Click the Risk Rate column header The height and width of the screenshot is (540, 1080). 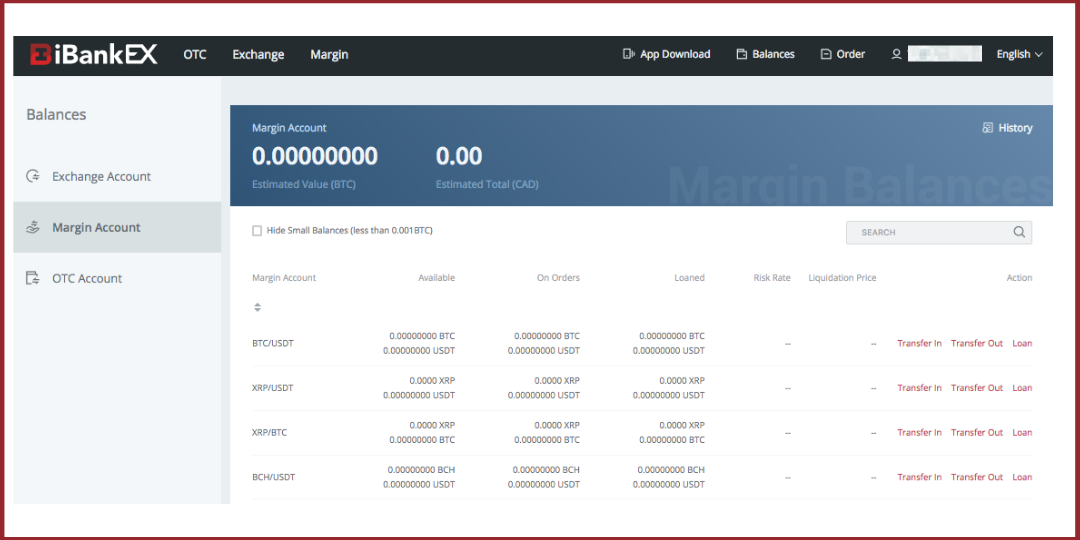pyautogui.click(x=772, y=278)
